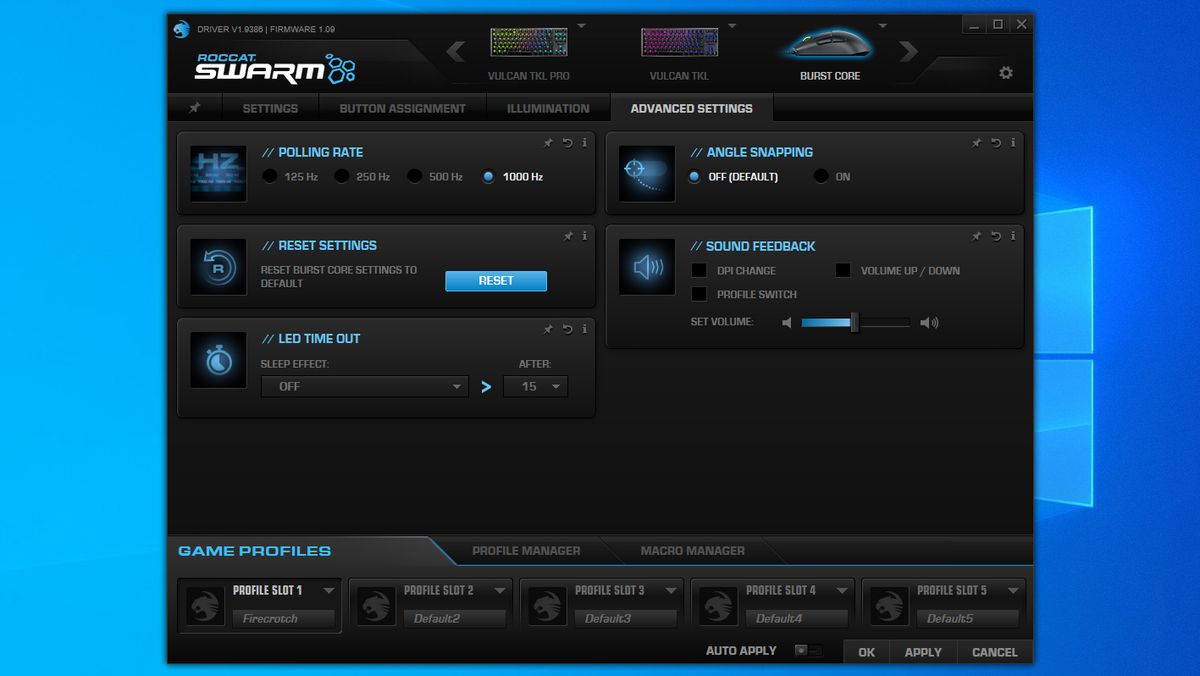Open Burst Core device dropdown arrow
The width and height of the screenshot is (1200, 676).
point(882,26)
